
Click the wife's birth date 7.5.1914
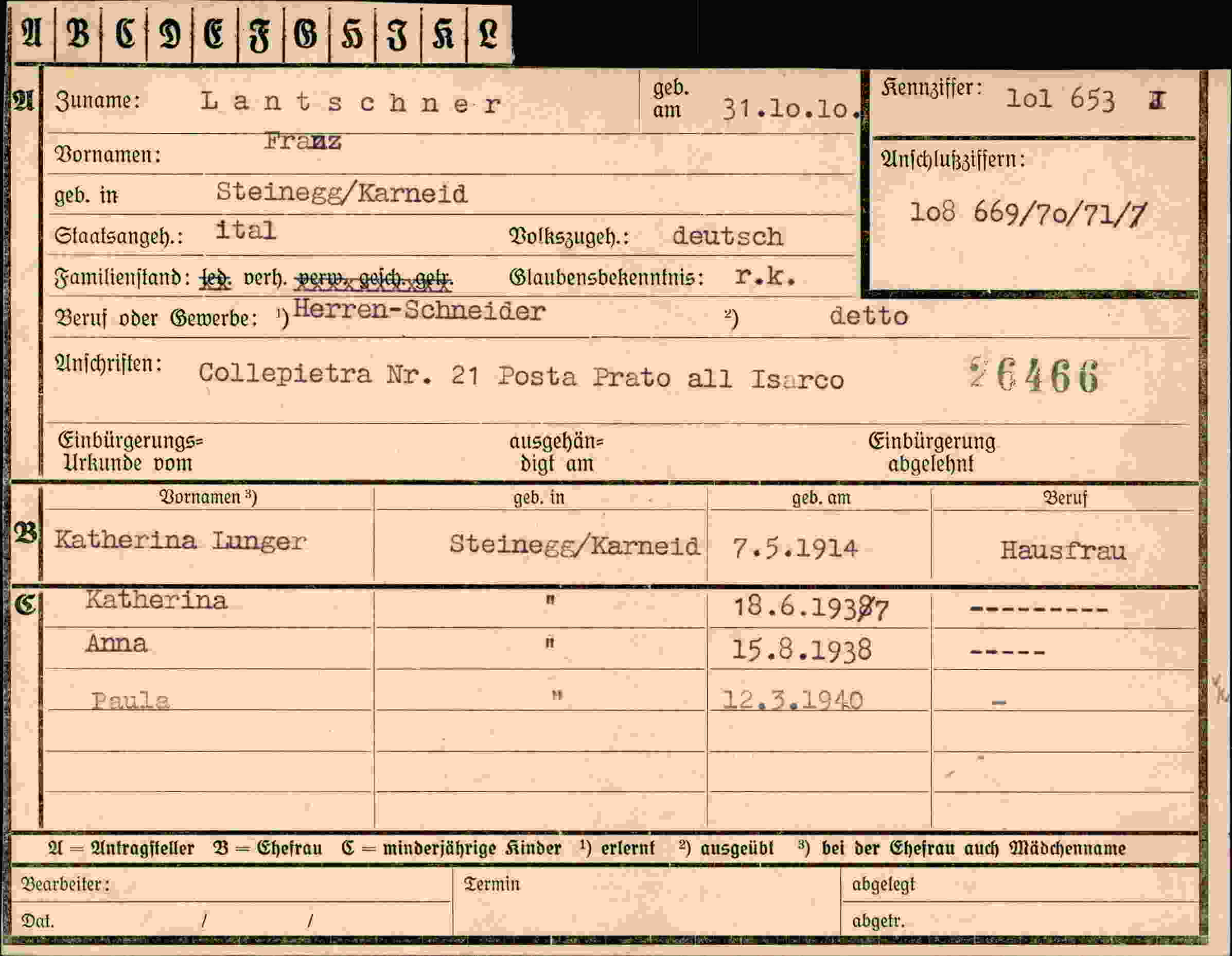click(x=795, y=548)
